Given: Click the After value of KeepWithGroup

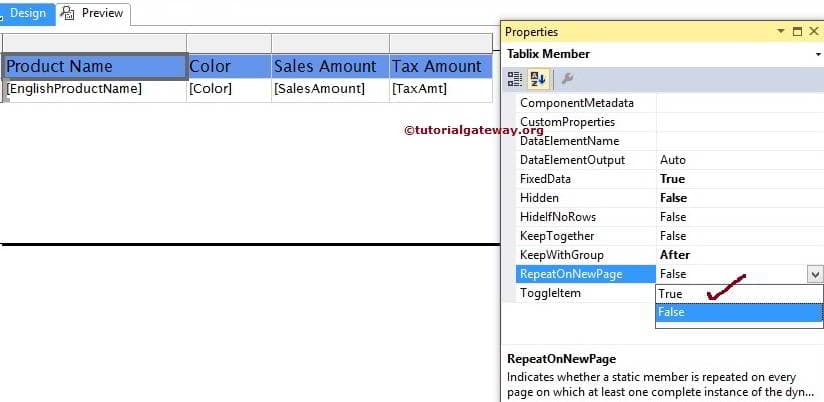Looking at the screenshot, I should [x=675, y=255].
